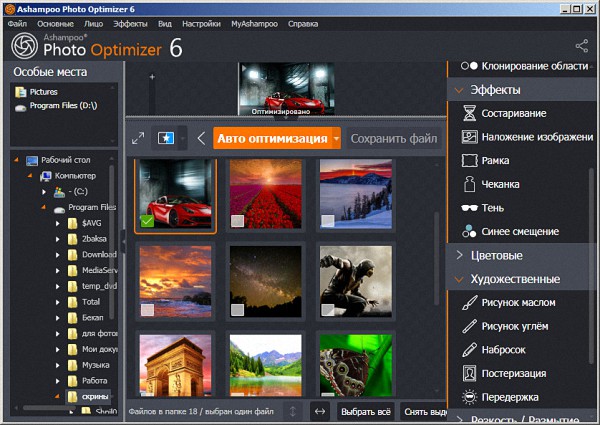The image size is (600, 425).
Task: Check the red flower field photo checkbox
Action: point(237,221)
